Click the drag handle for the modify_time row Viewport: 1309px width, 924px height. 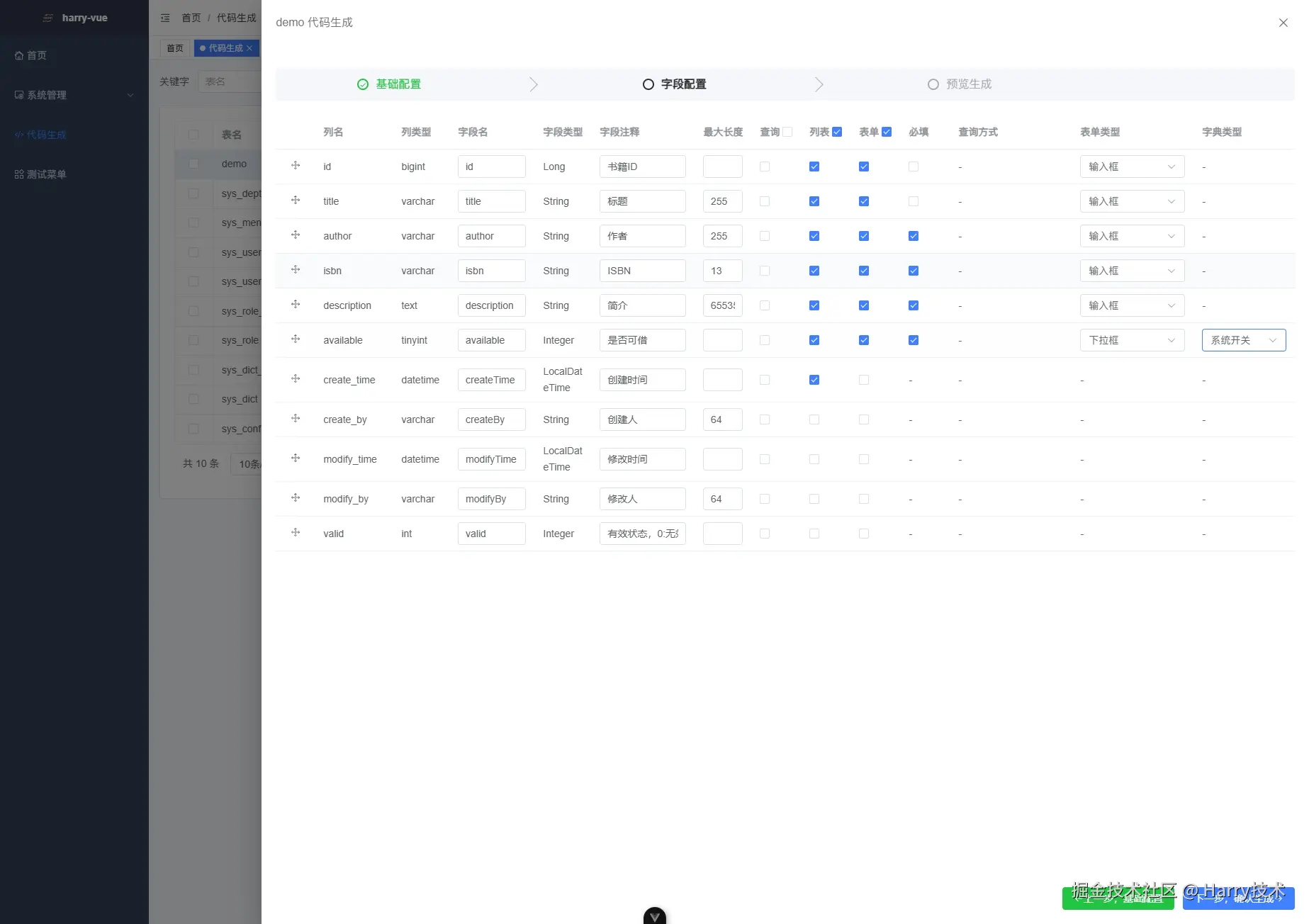pyautogui.click(x=296, y=458)
